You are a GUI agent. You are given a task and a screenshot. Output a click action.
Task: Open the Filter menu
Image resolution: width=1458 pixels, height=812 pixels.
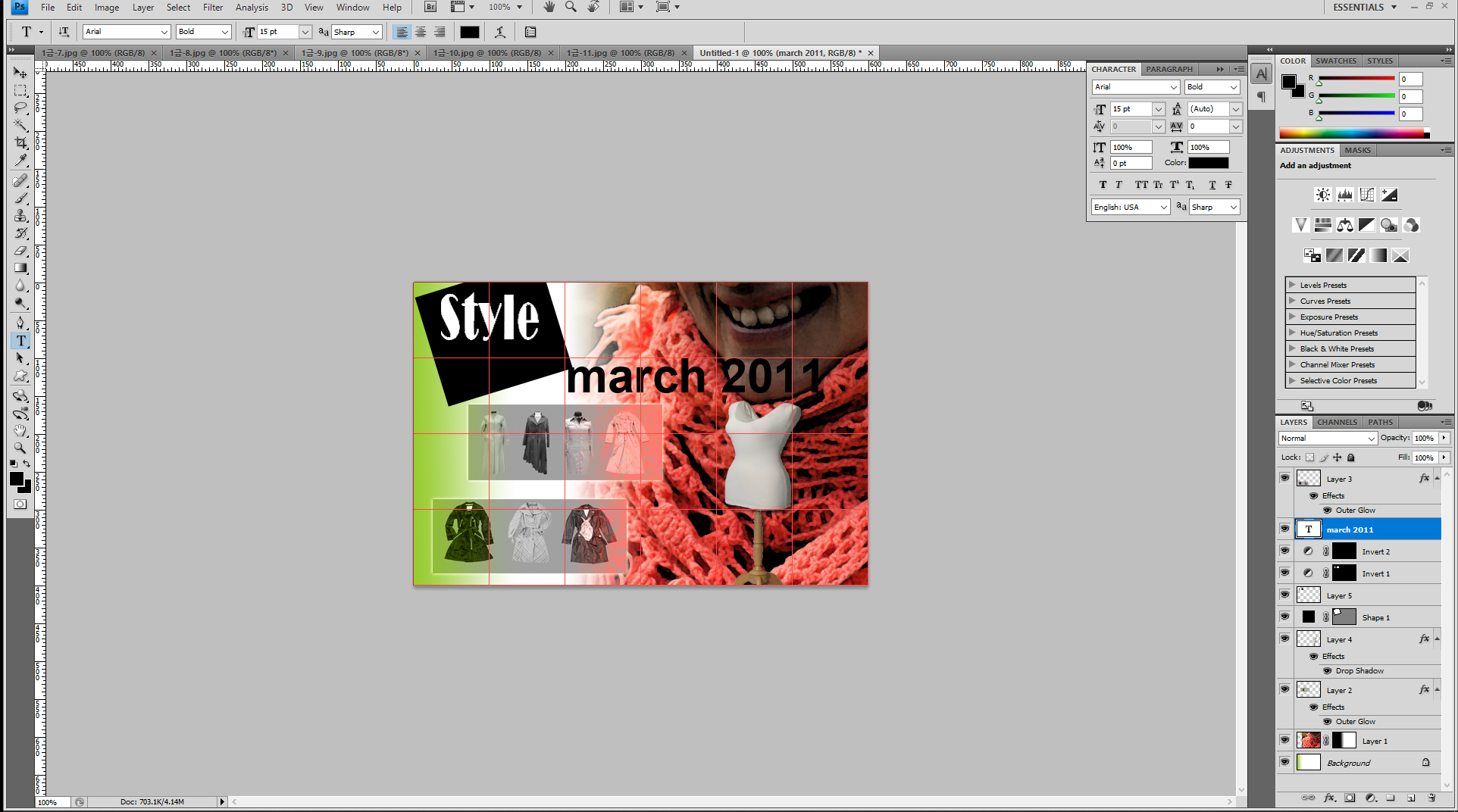212,8
